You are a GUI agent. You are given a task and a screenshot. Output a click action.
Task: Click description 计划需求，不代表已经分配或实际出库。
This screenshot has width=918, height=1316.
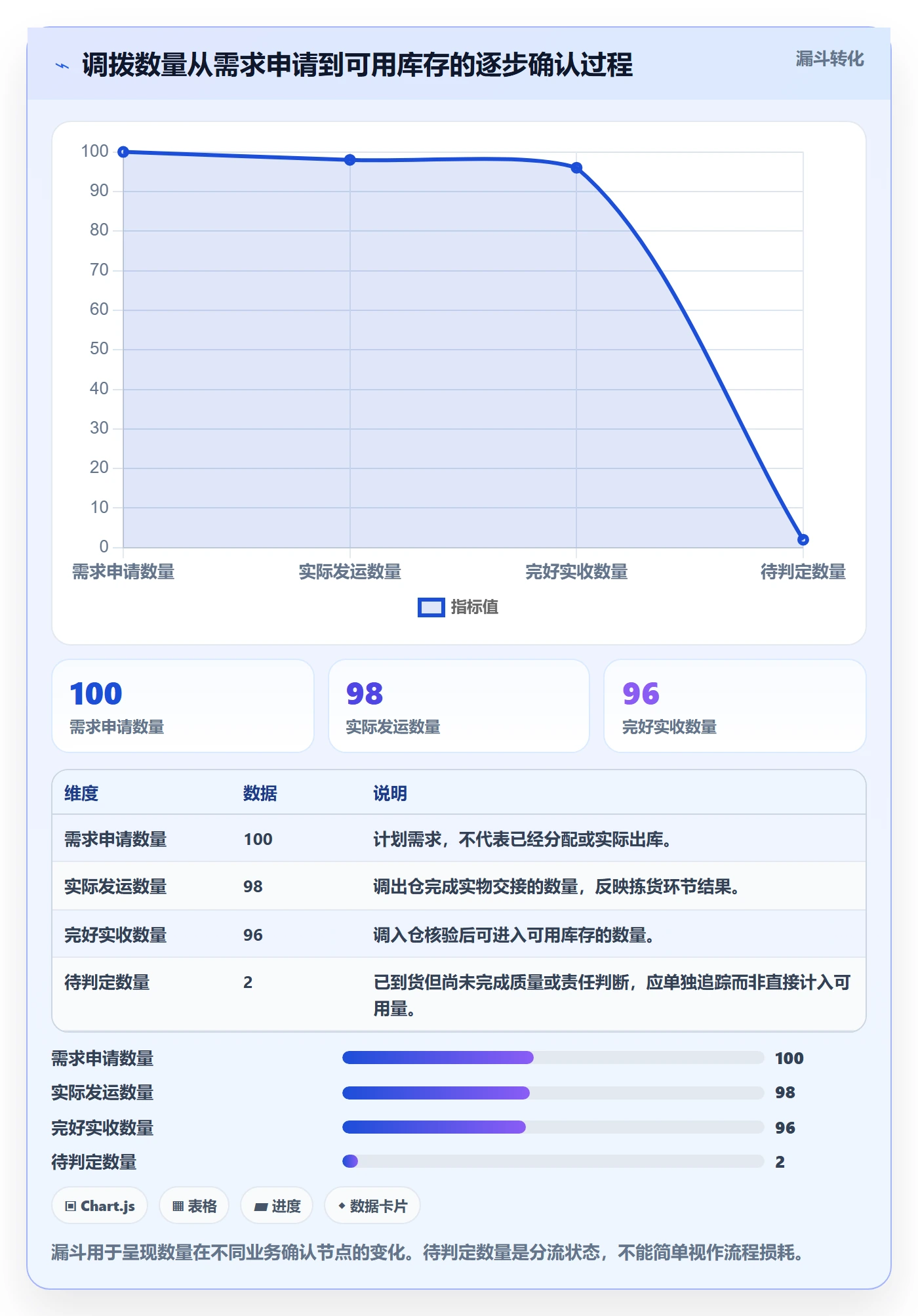(x=523, y=839)
